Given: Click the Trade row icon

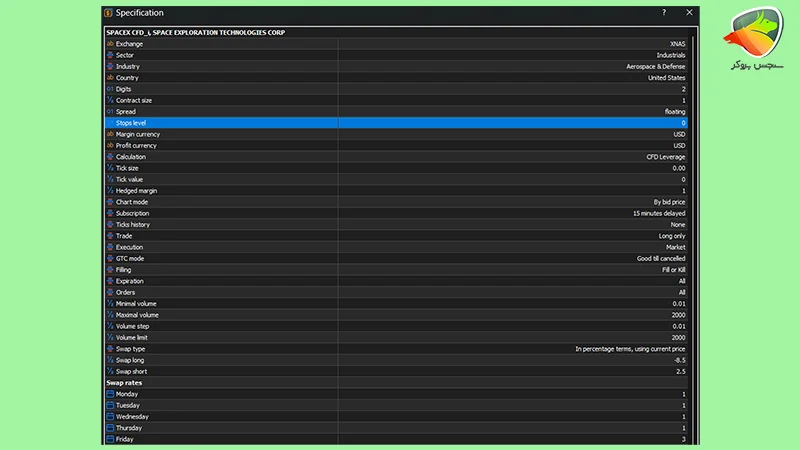Looking at the screenshot, I should coord(110,236).
